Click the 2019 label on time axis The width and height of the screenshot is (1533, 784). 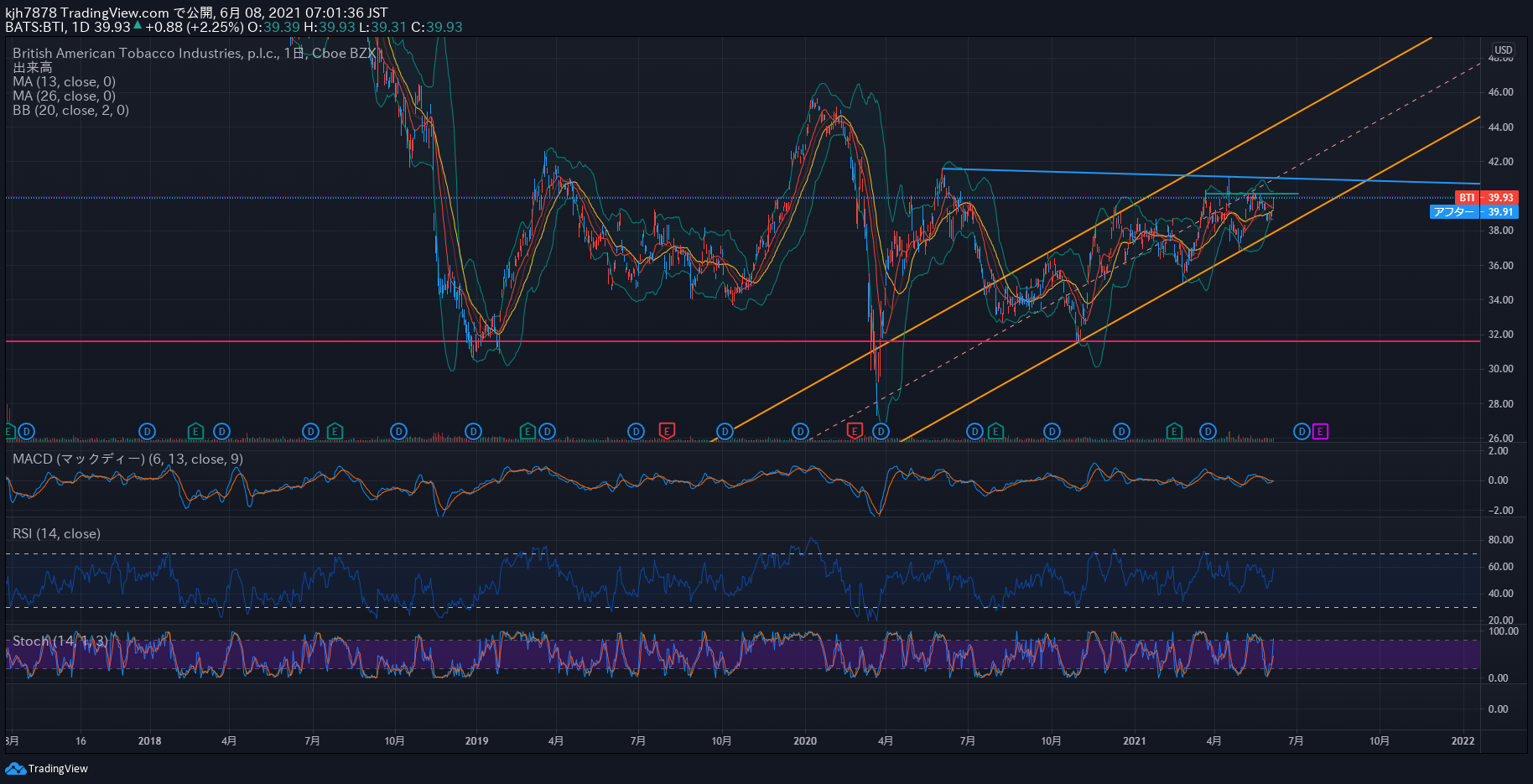click(476, 740)
